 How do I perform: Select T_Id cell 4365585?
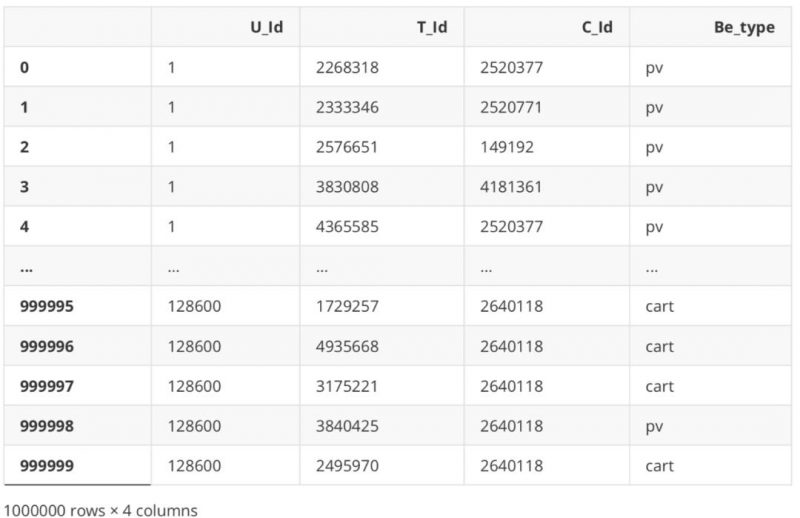click(x=347, y=227)
